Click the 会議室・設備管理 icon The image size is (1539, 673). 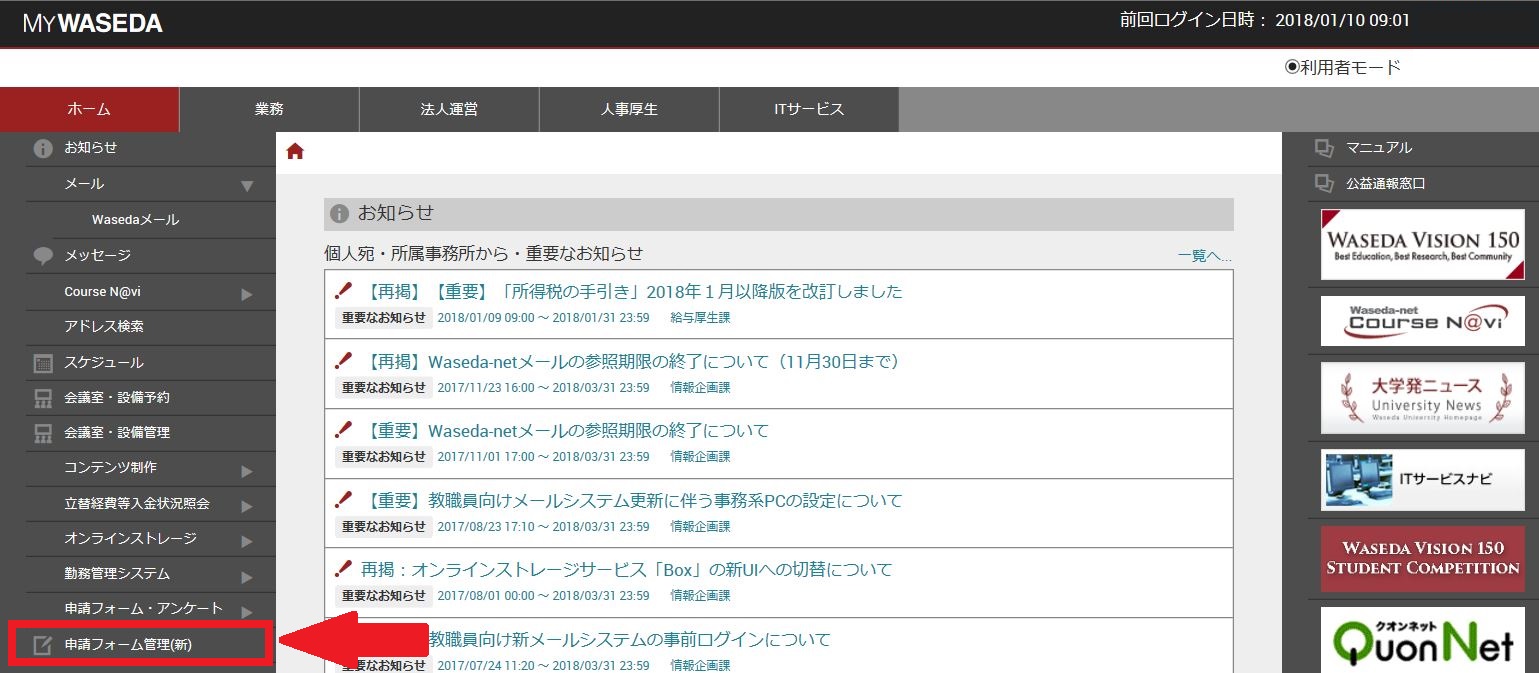click(43, 433)
